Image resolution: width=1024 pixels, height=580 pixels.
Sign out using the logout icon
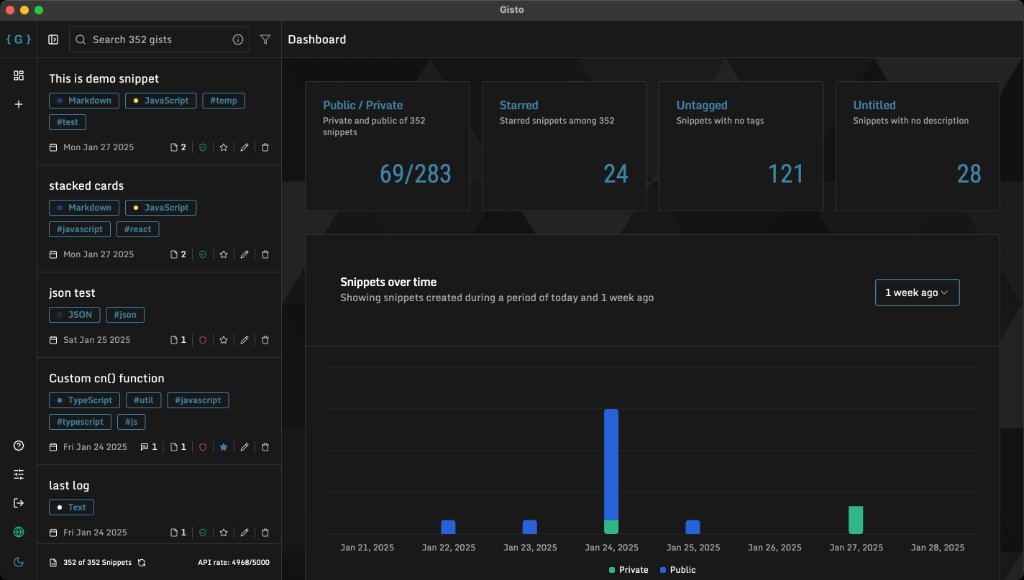click(18, 503)
